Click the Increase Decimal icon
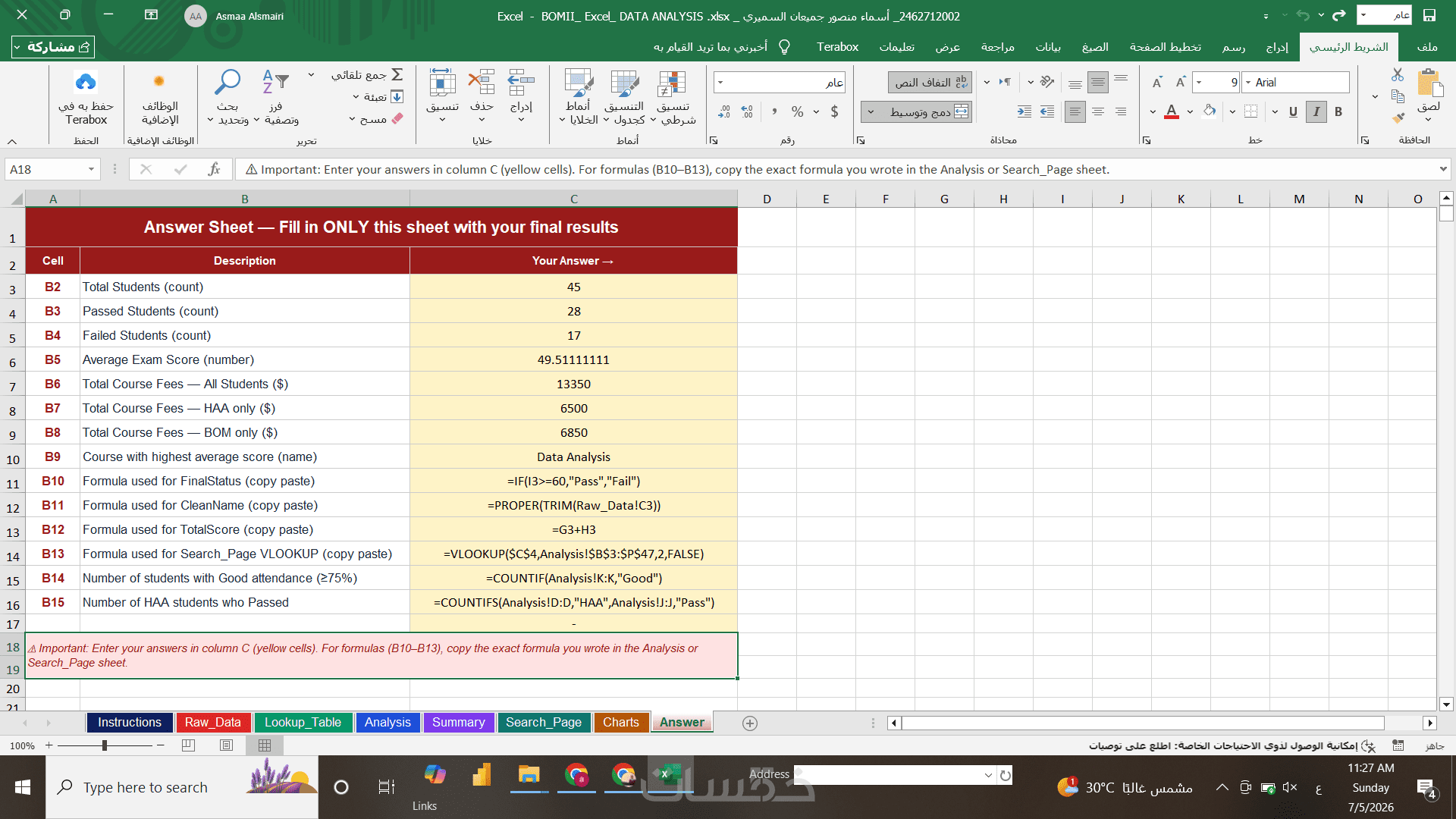The image size is (1456, 819). pyautogui.click(x=748, y=112)
